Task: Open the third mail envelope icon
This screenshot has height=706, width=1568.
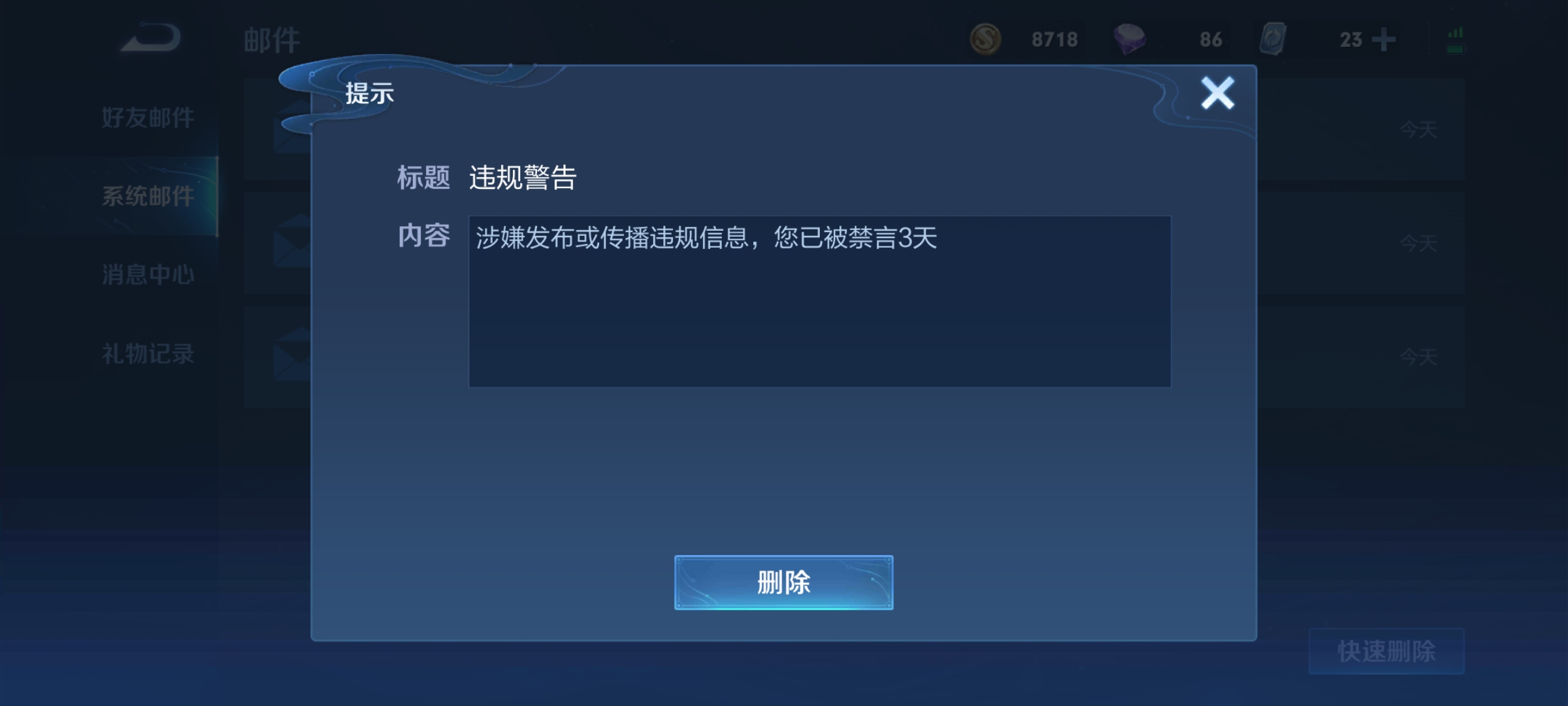Action: coord(292,355)
